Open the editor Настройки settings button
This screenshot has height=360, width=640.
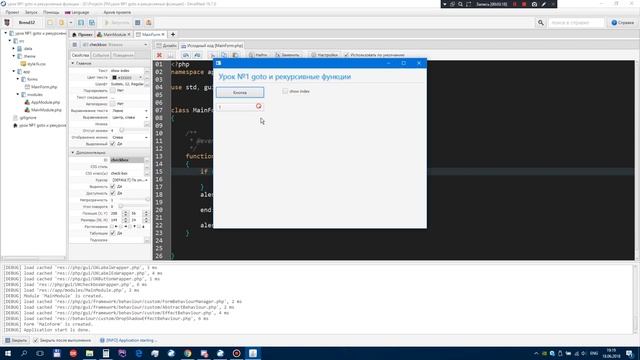pyautogui.click(x=325, y=55)
